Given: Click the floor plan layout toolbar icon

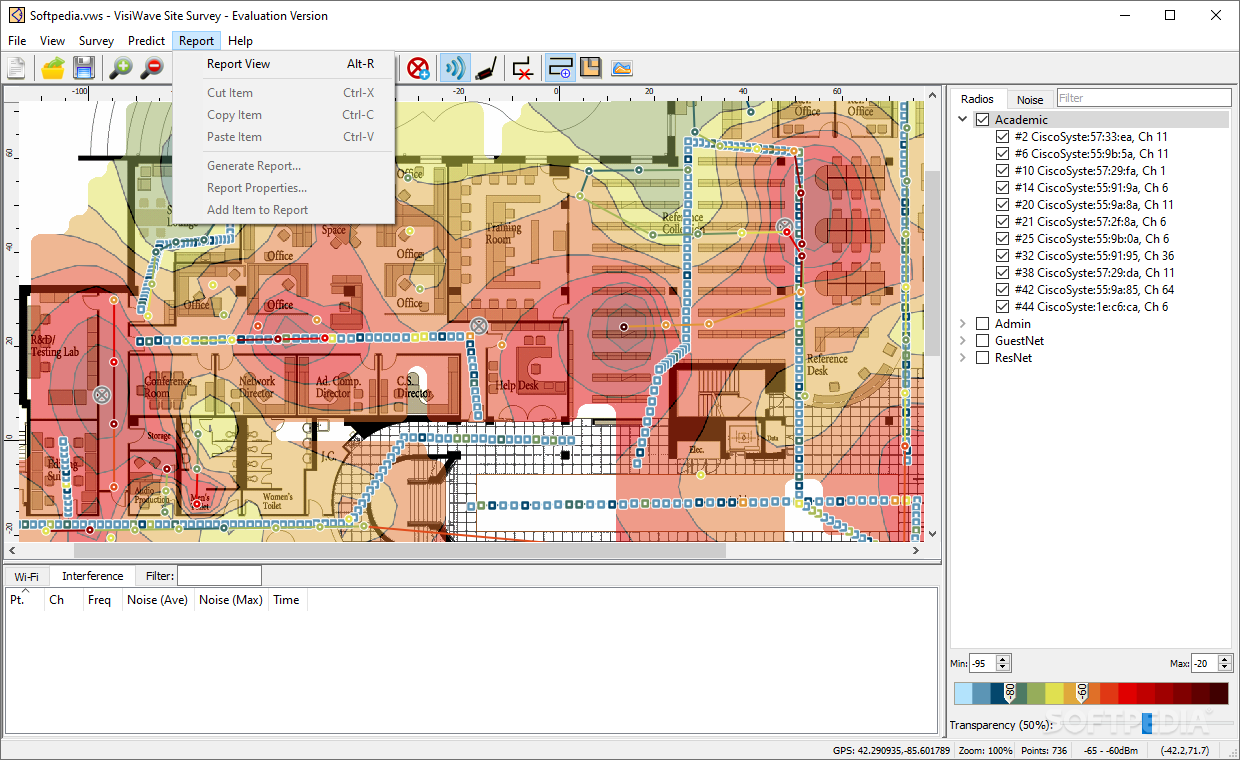Looking at the screenshot, I should (591, 68).
